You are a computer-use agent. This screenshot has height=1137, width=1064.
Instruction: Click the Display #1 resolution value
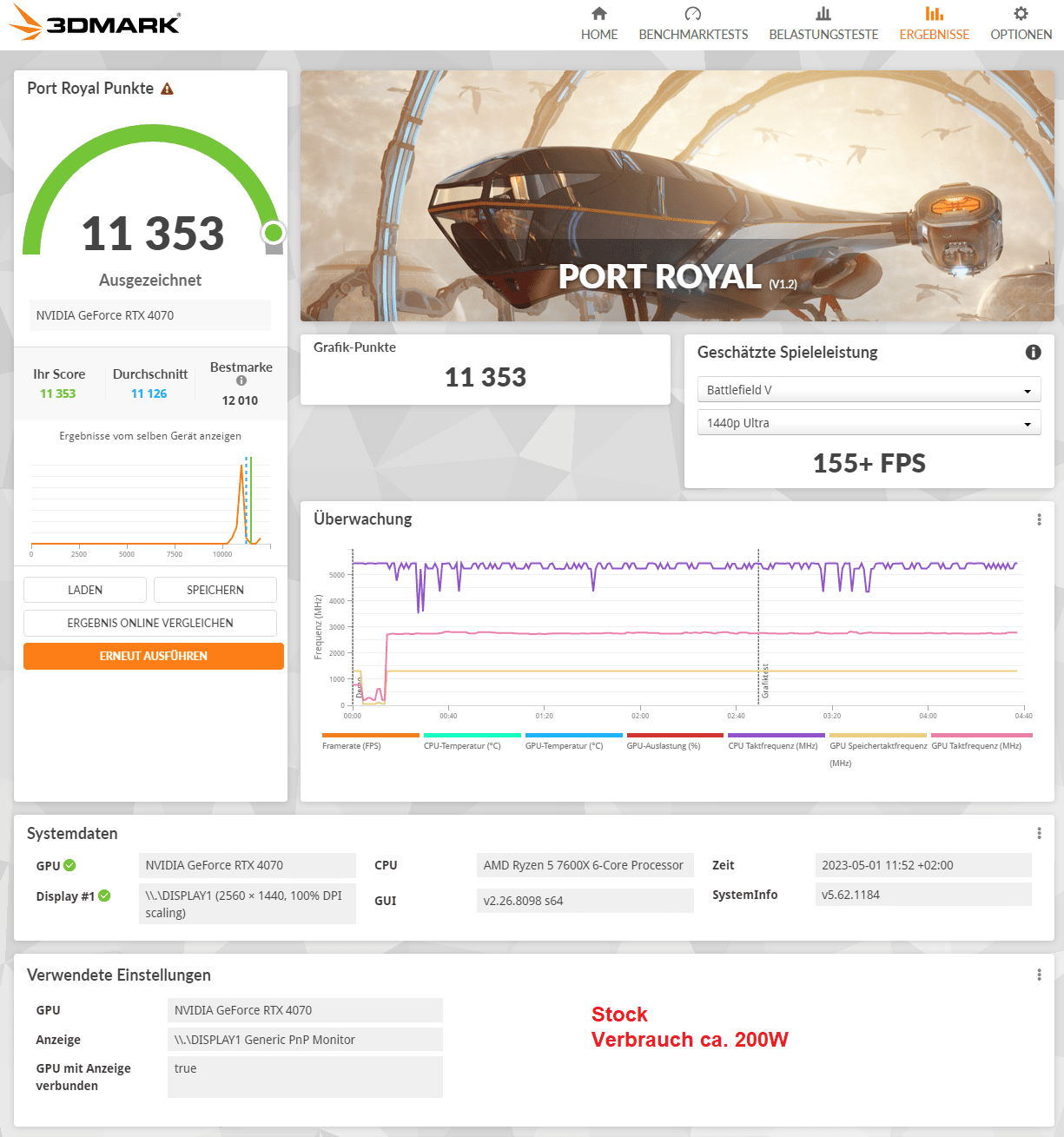(x=248, y=903)
